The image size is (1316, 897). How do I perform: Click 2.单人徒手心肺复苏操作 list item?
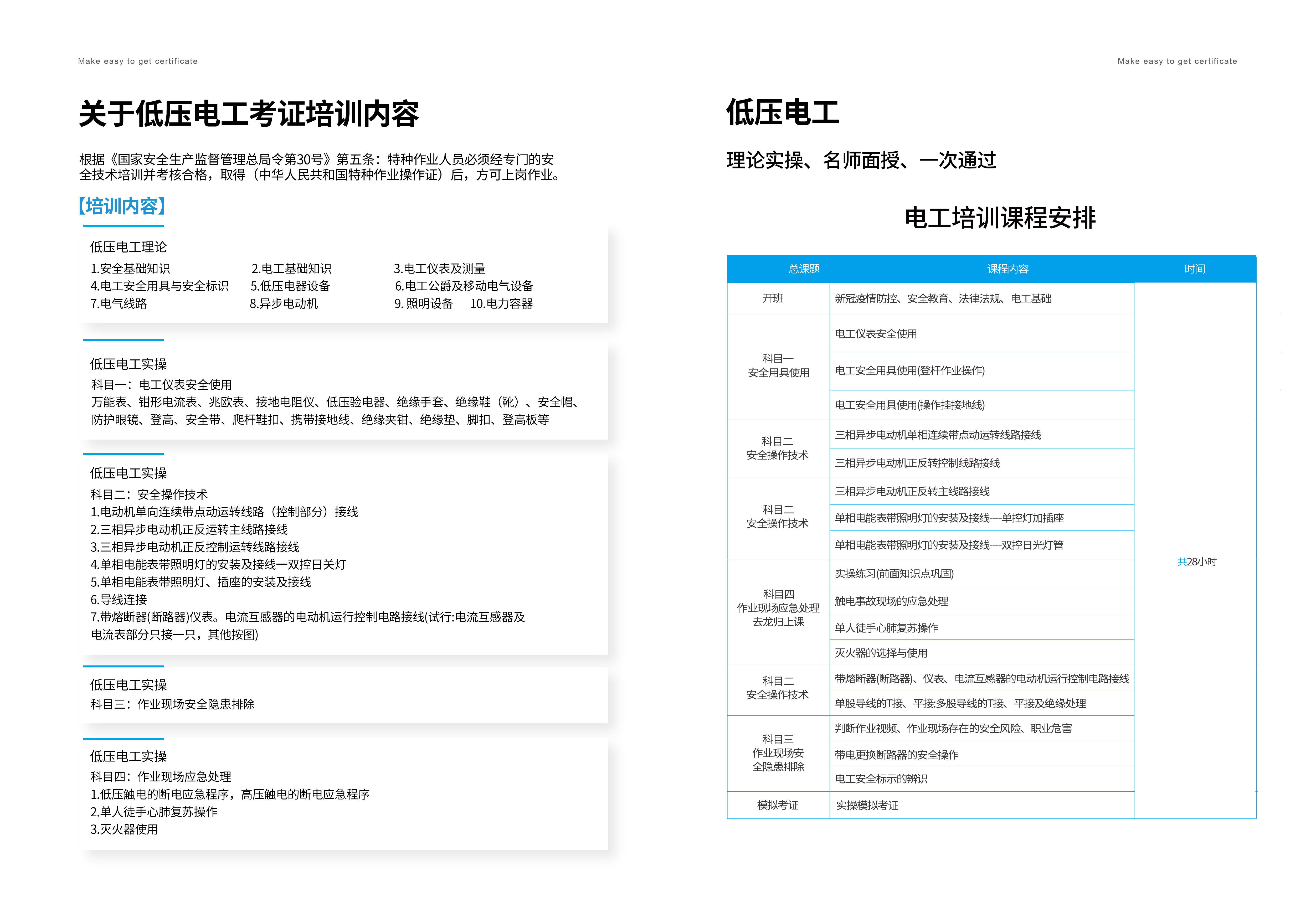[154, 812]
